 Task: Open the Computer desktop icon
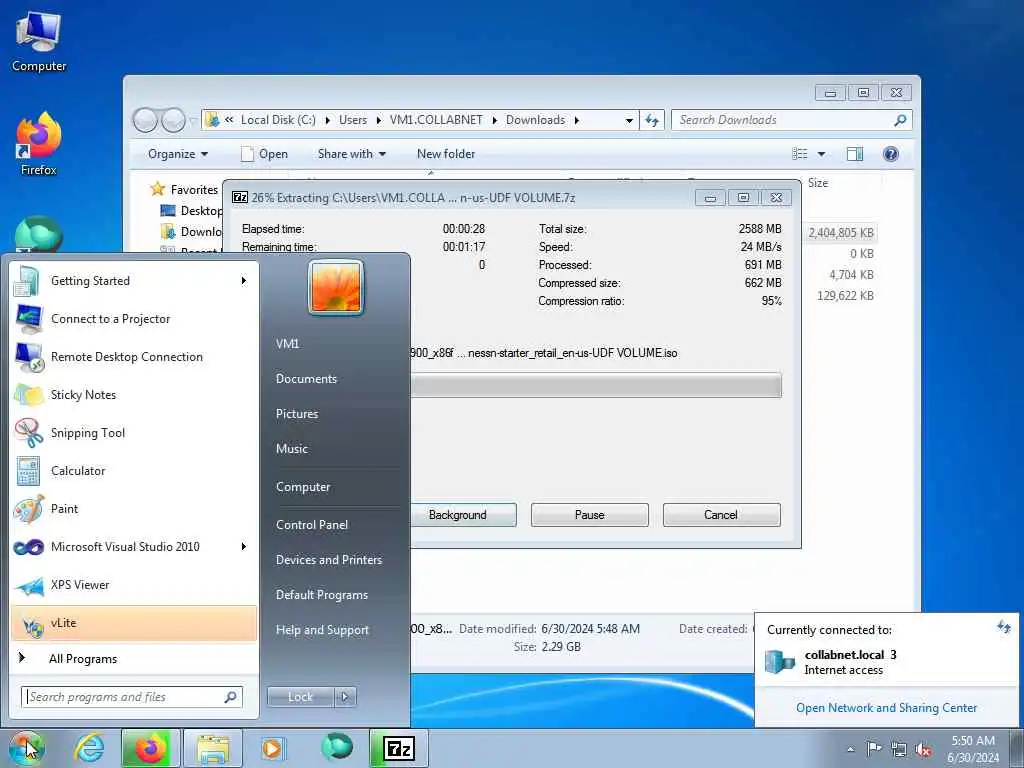39,41
